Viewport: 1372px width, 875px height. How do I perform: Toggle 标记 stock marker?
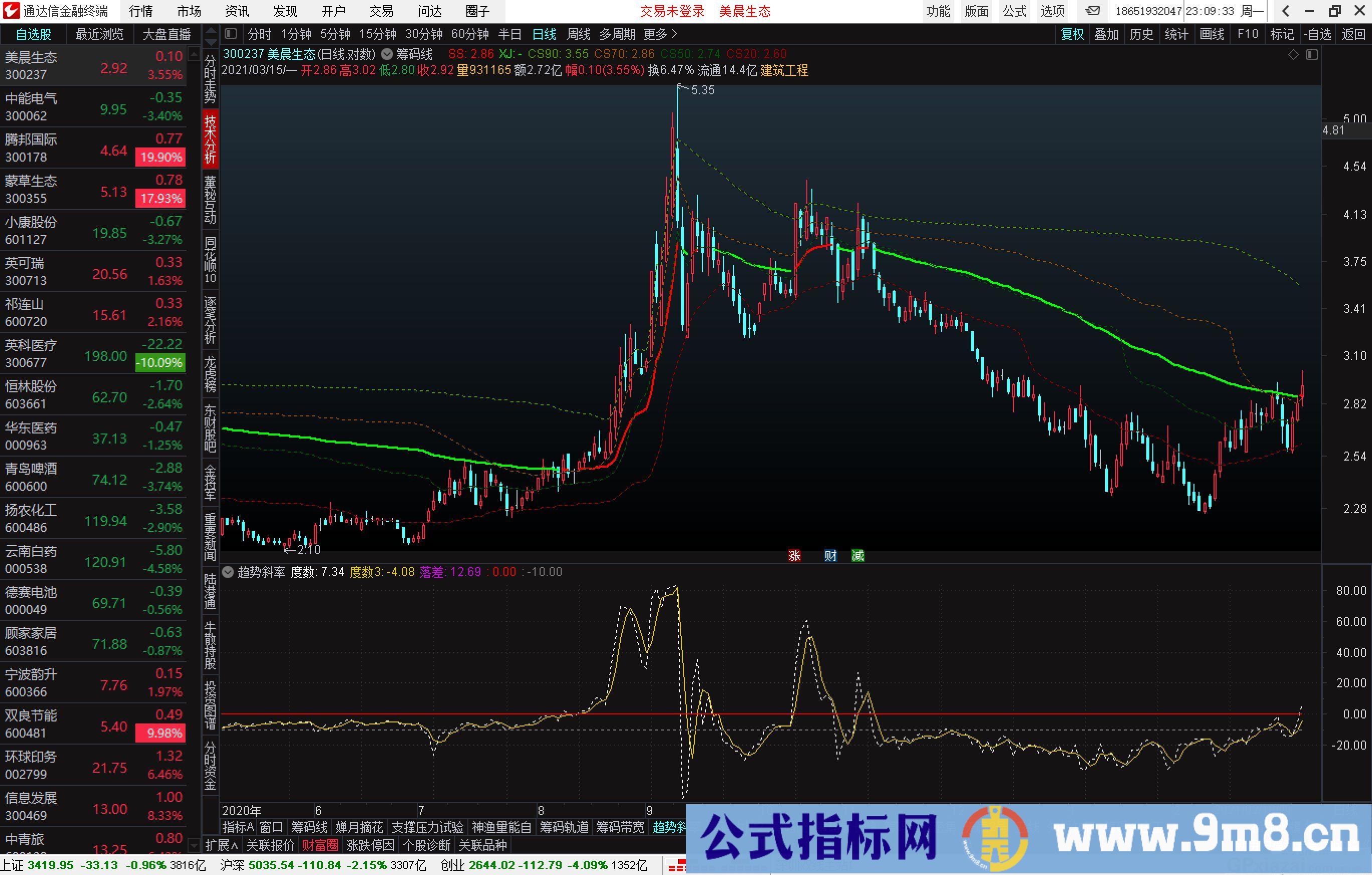[x=1282, y=34]
